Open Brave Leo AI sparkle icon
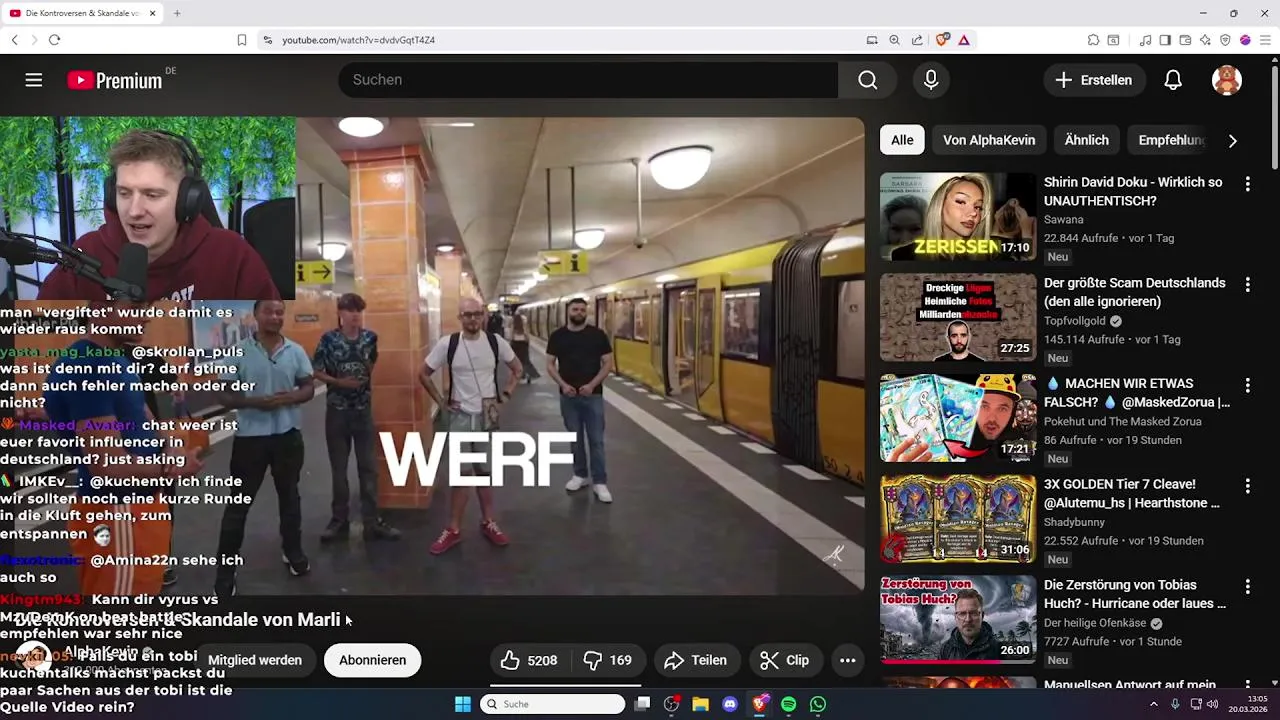Image resolution: width=1280 pixels, height=720 pixels. pos(1205,40)
